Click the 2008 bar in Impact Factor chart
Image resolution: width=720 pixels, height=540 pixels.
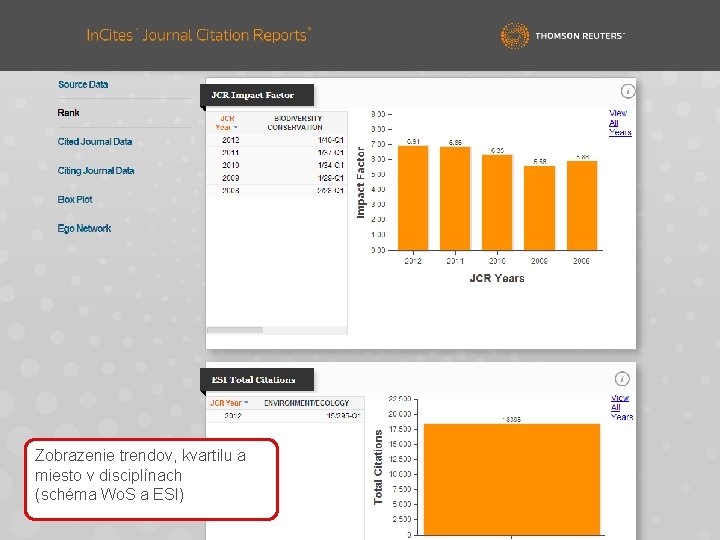click(582, 206)
